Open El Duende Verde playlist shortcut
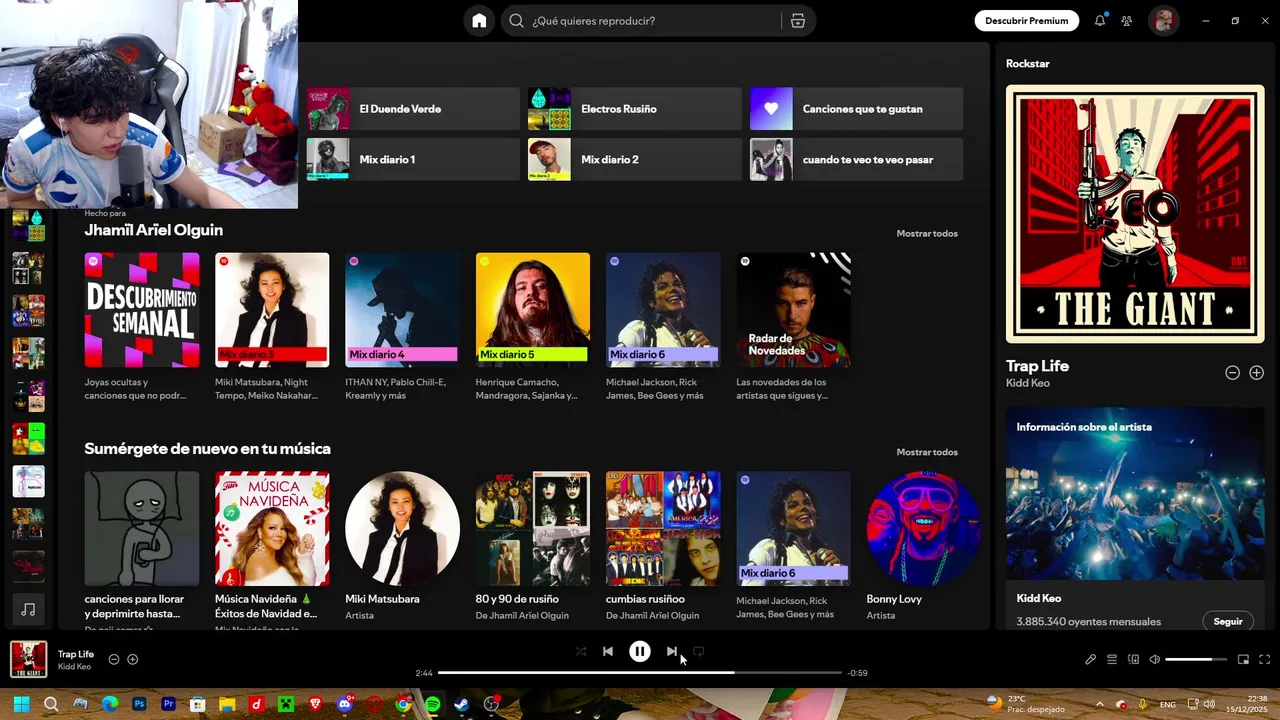1280x720 pixels. 413,109
